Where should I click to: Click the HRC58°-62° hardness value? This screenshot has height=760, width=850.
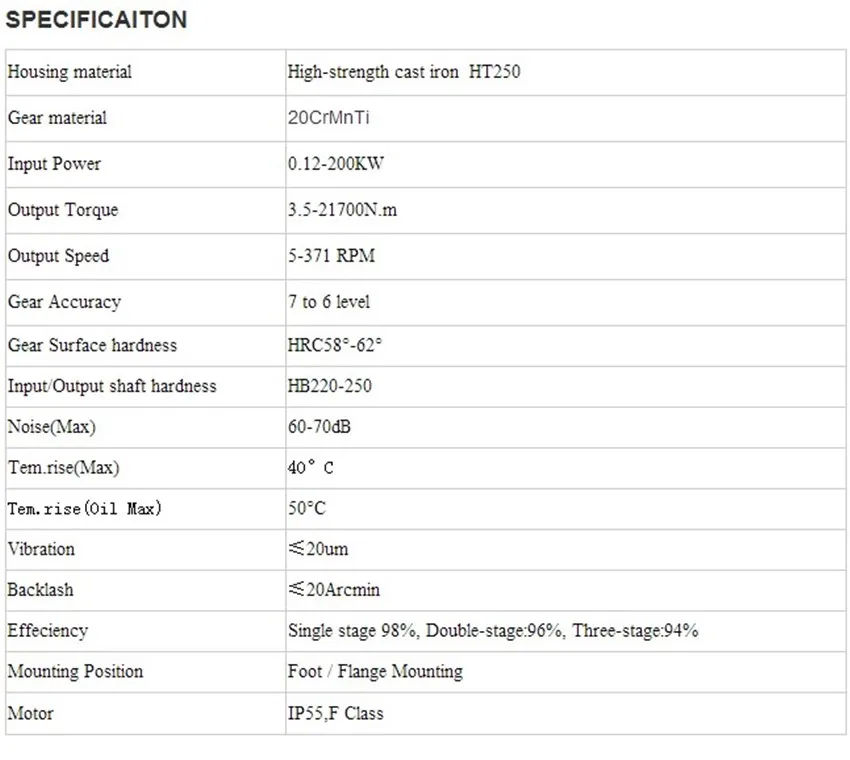click(x=334, y=345)
